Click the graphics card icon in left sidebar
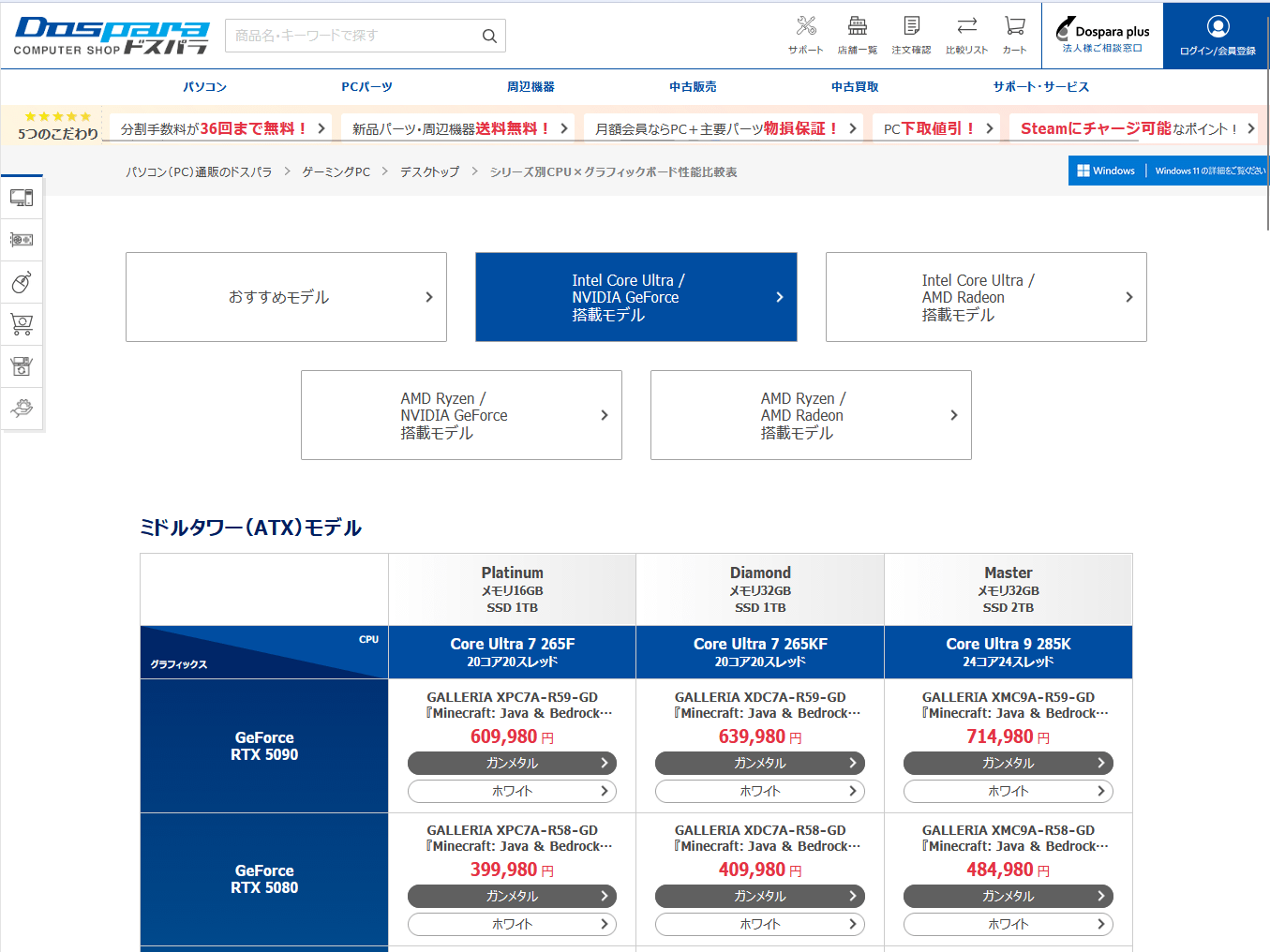Viewport: 1270px width, 952px height. coord(22,240)
